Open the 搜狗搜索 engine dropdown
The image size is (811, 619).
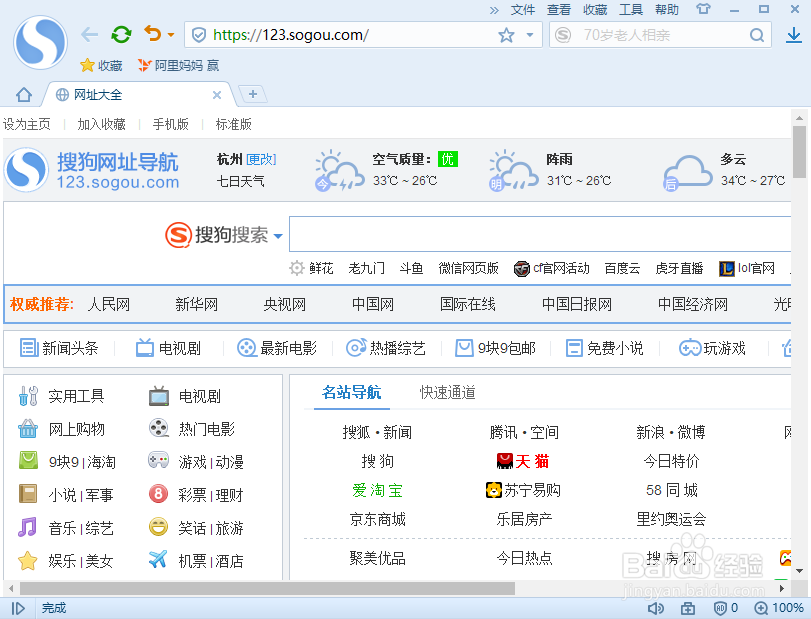click(x=278, y=236)
